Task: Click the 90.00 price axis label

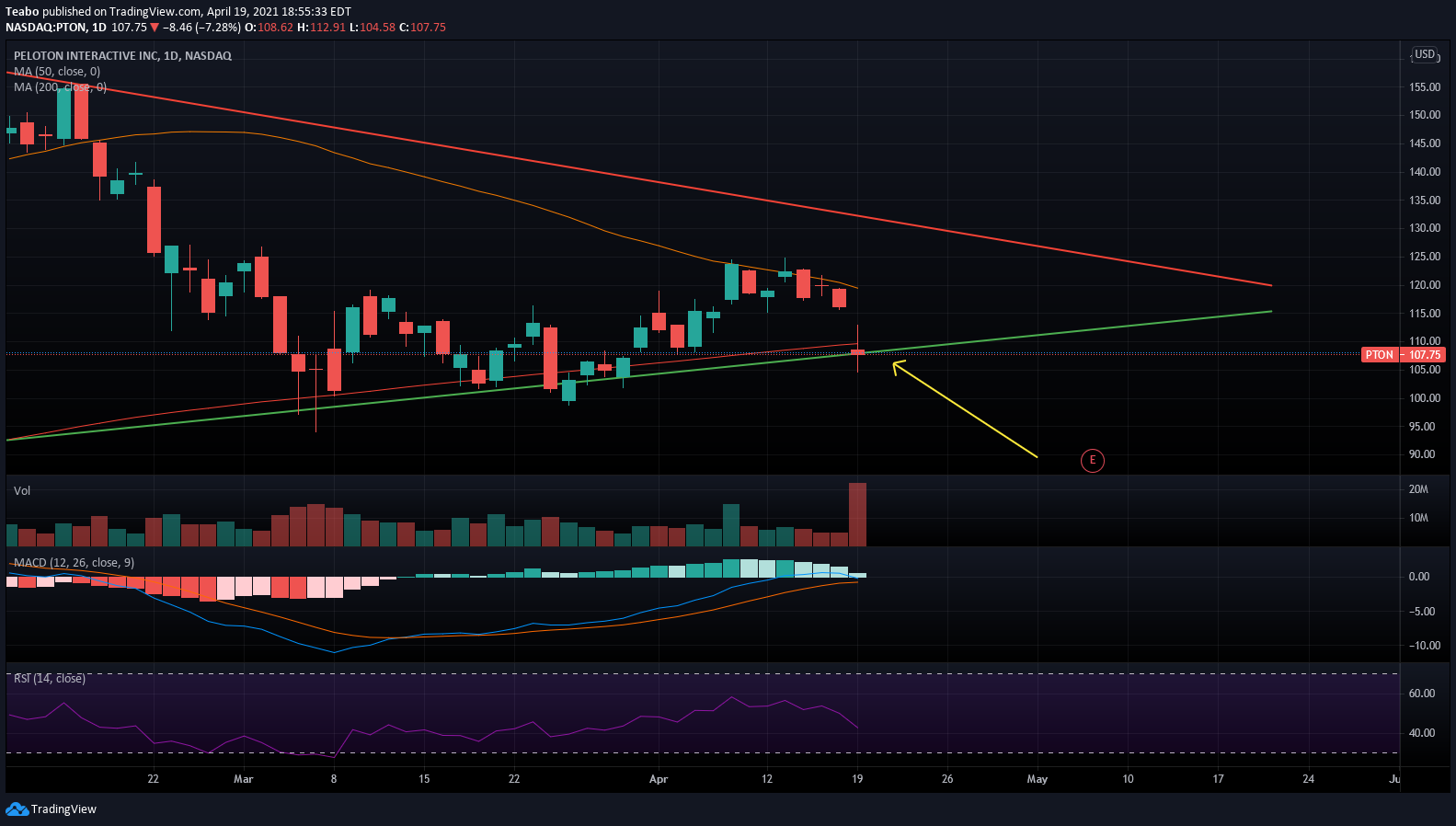Action: (1422, 454)
